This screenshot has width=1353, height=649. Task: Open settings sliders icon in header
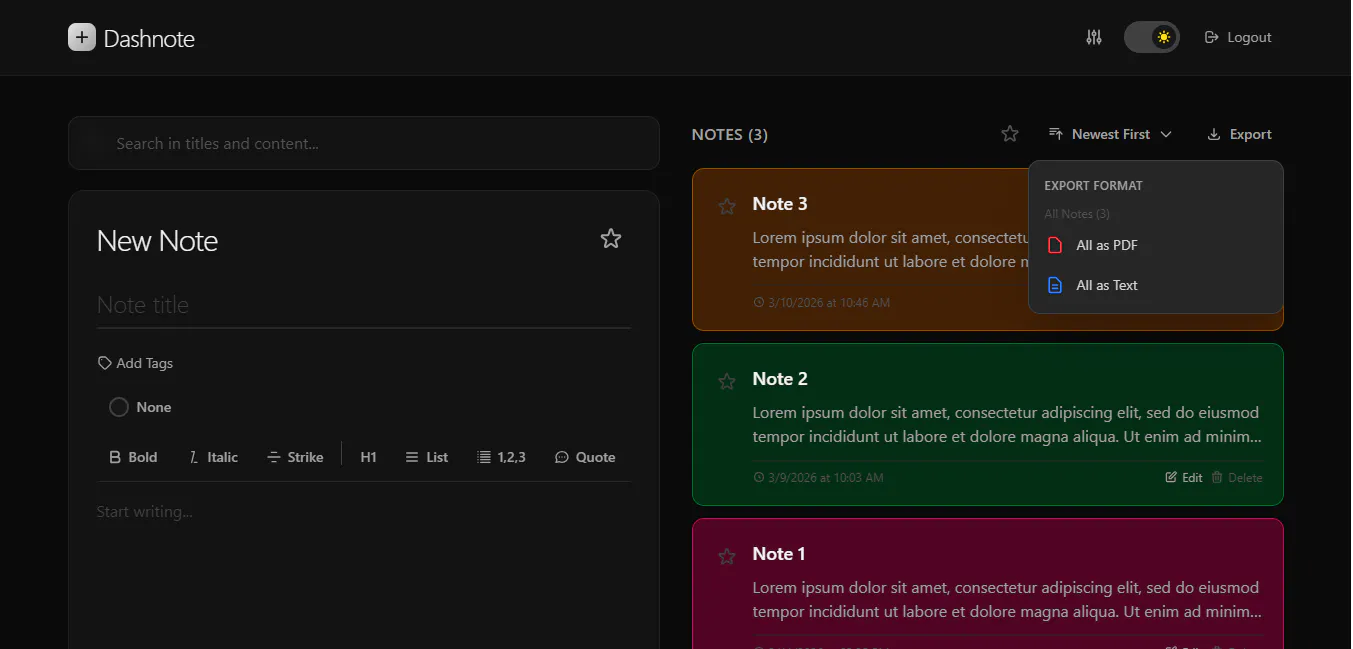[x=1094, y=37]
